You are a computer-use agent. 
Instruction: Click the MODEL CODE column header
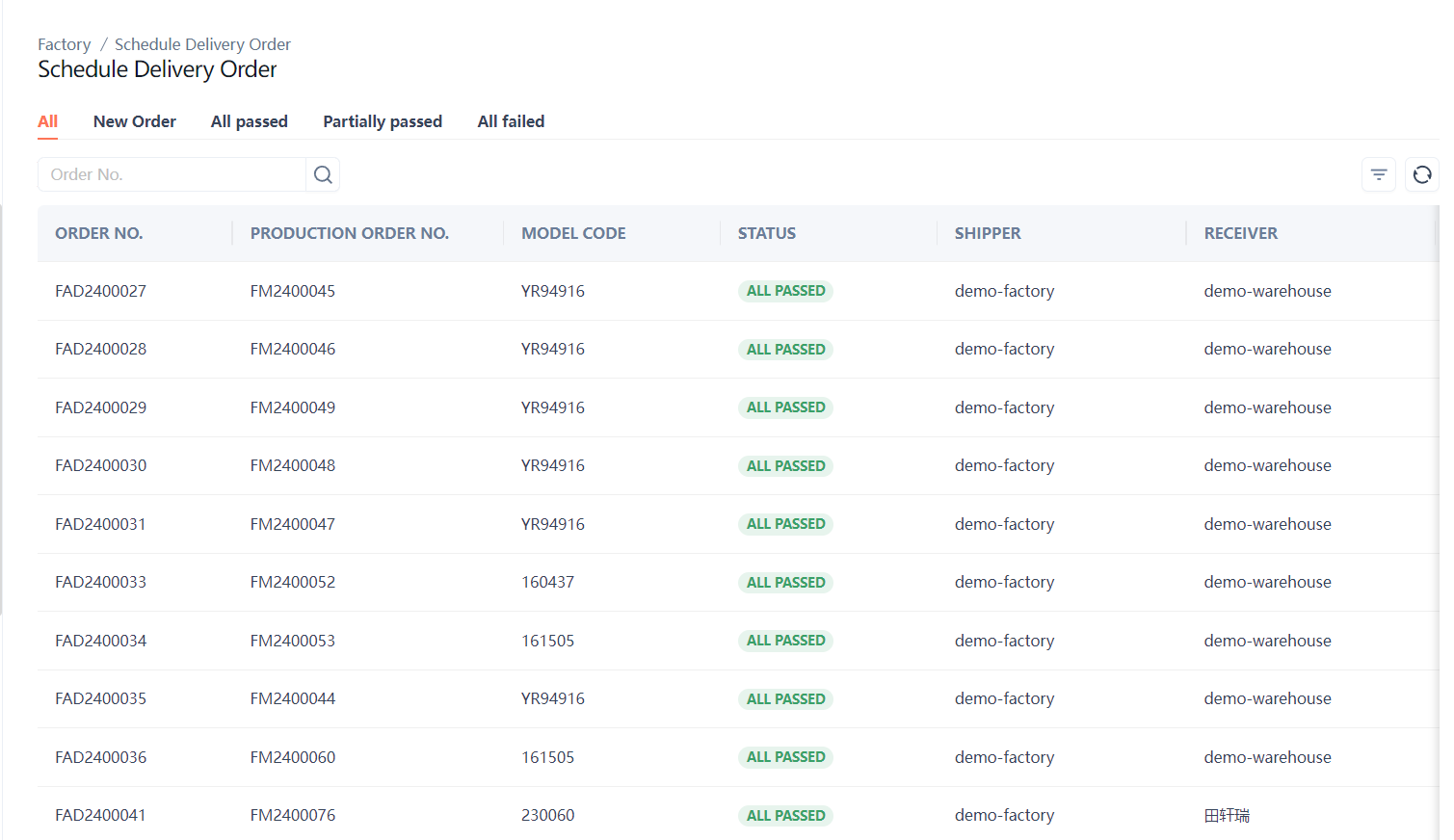click(573, 233)
